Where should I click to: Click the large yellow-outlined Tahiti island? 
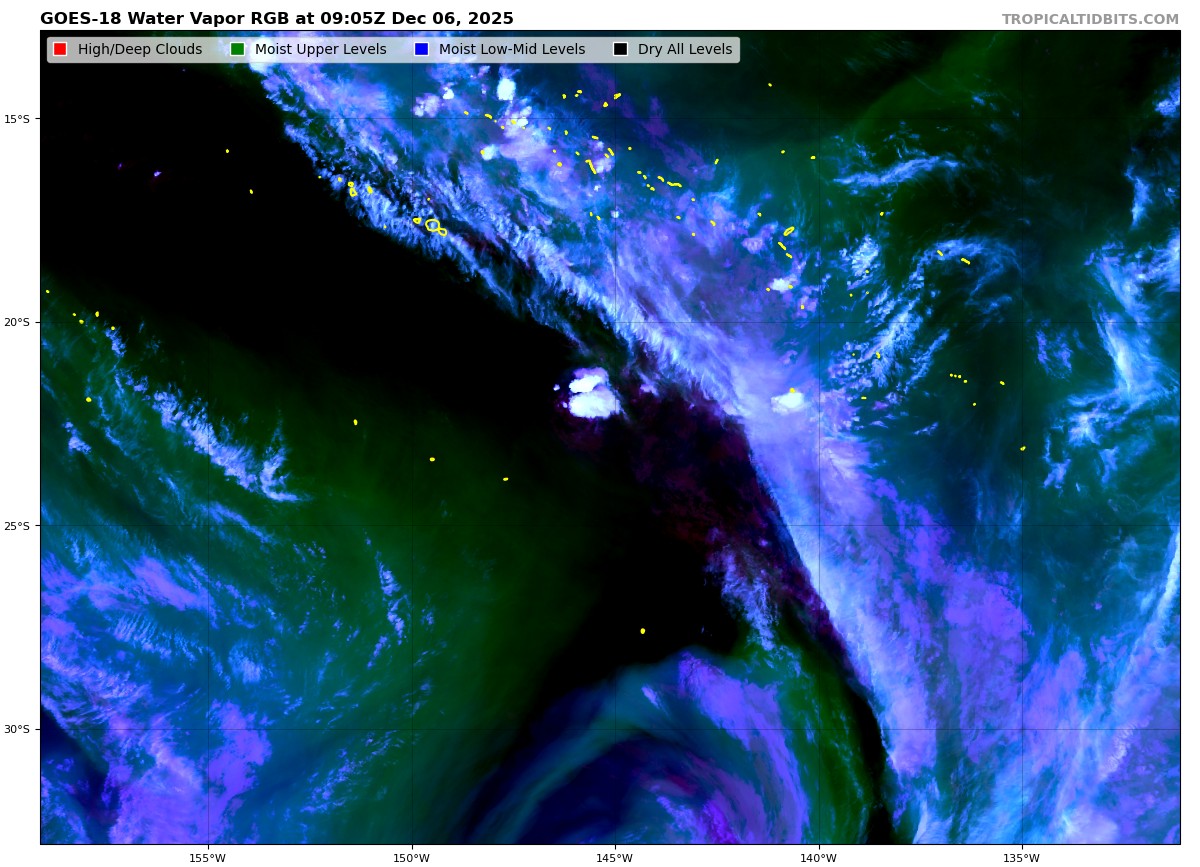(x=432, y=225)
